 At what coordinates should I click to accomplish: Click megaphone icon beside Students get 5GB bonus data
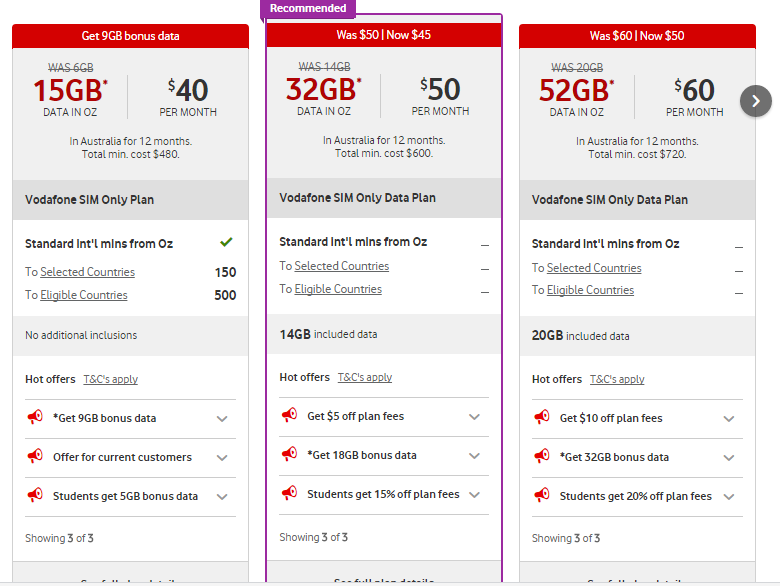(x=35, y=494)
